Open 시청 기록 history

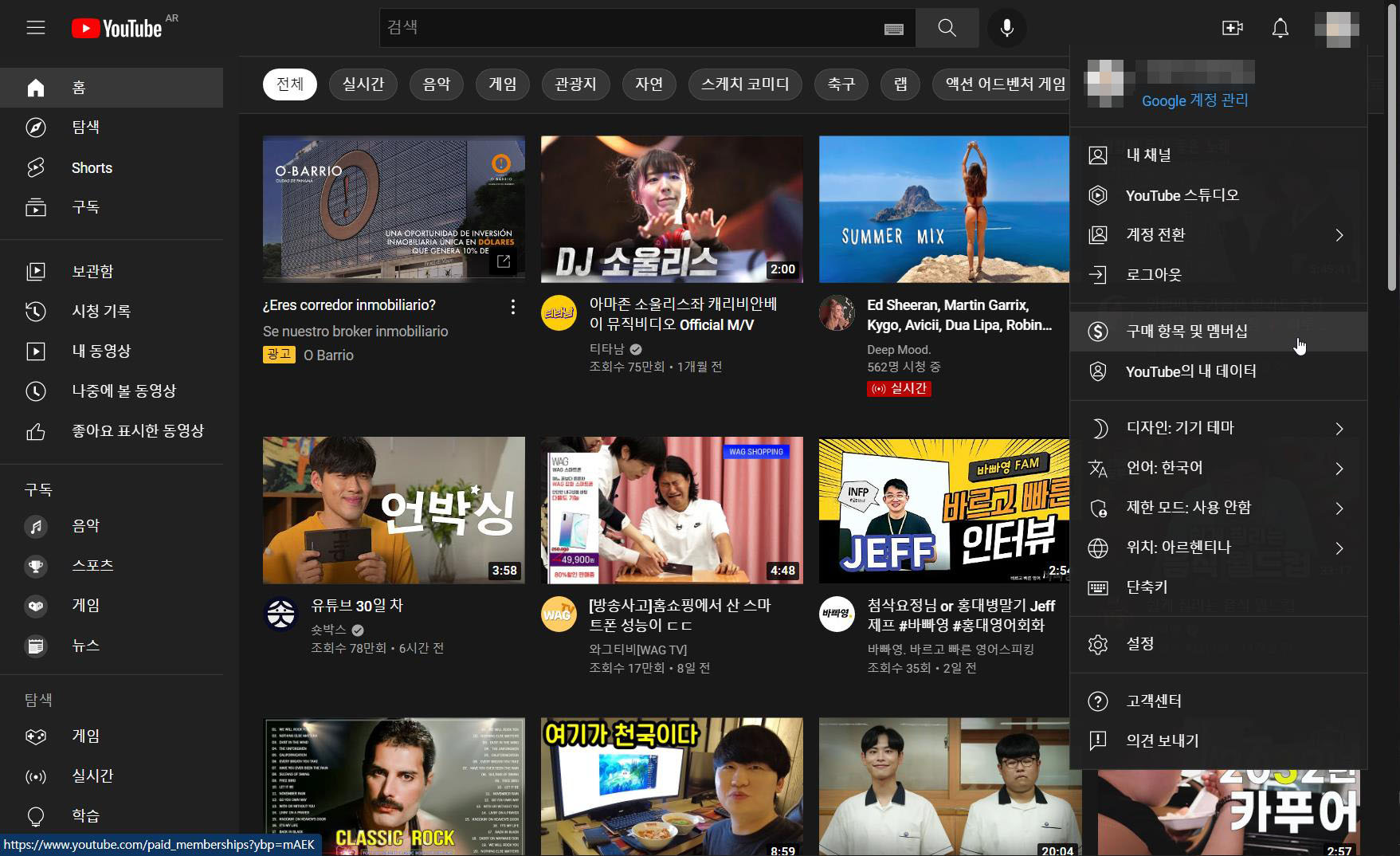pos(112,311)
